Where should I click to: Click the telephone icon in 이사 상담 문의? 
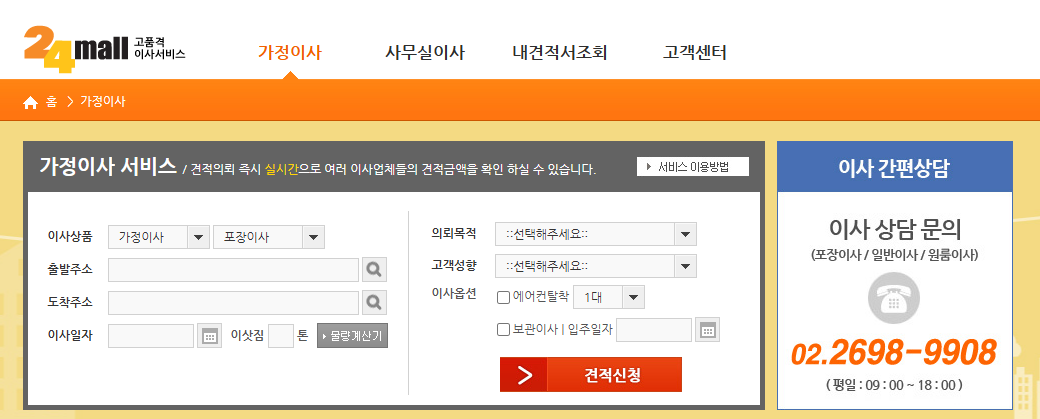pyautogui.click(x=894, y=298)
